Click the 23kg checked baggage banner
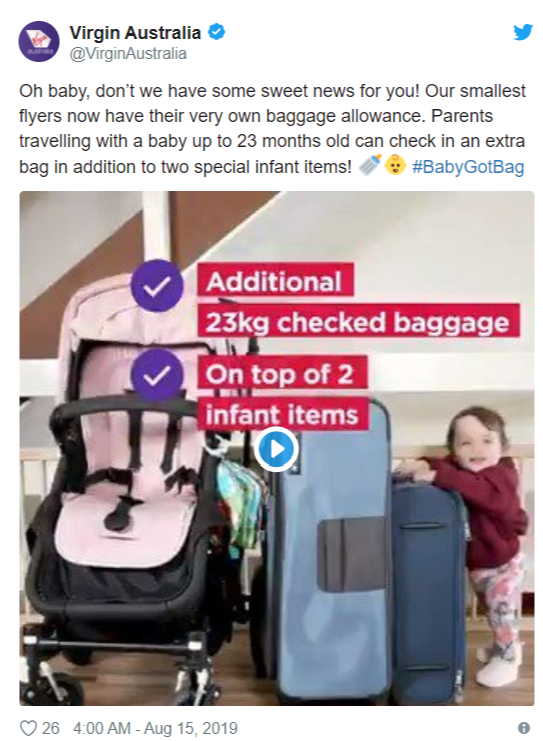Screen dimensions: 543x741 click(358, 321)
